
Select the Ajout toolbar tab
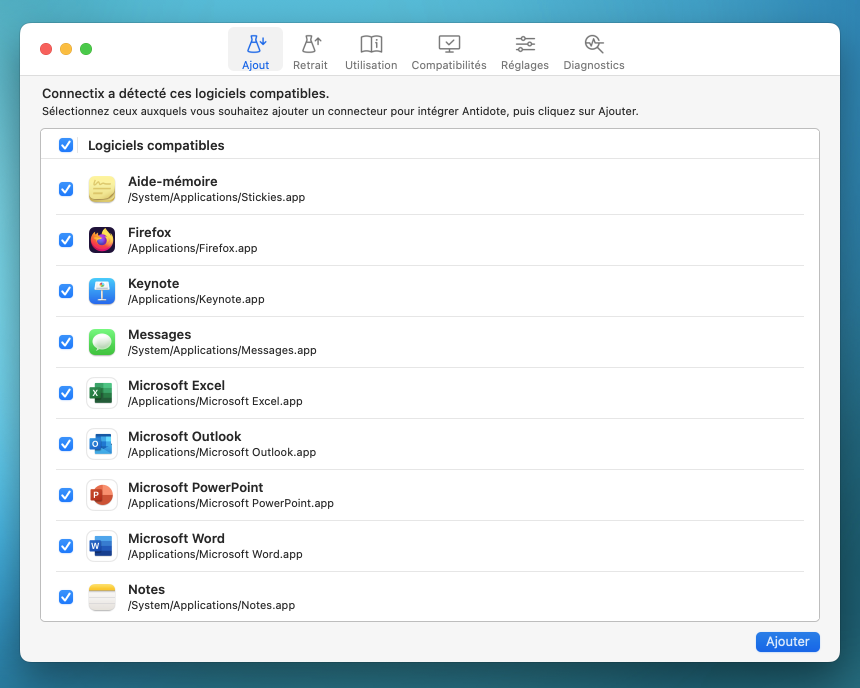[255, 51]
